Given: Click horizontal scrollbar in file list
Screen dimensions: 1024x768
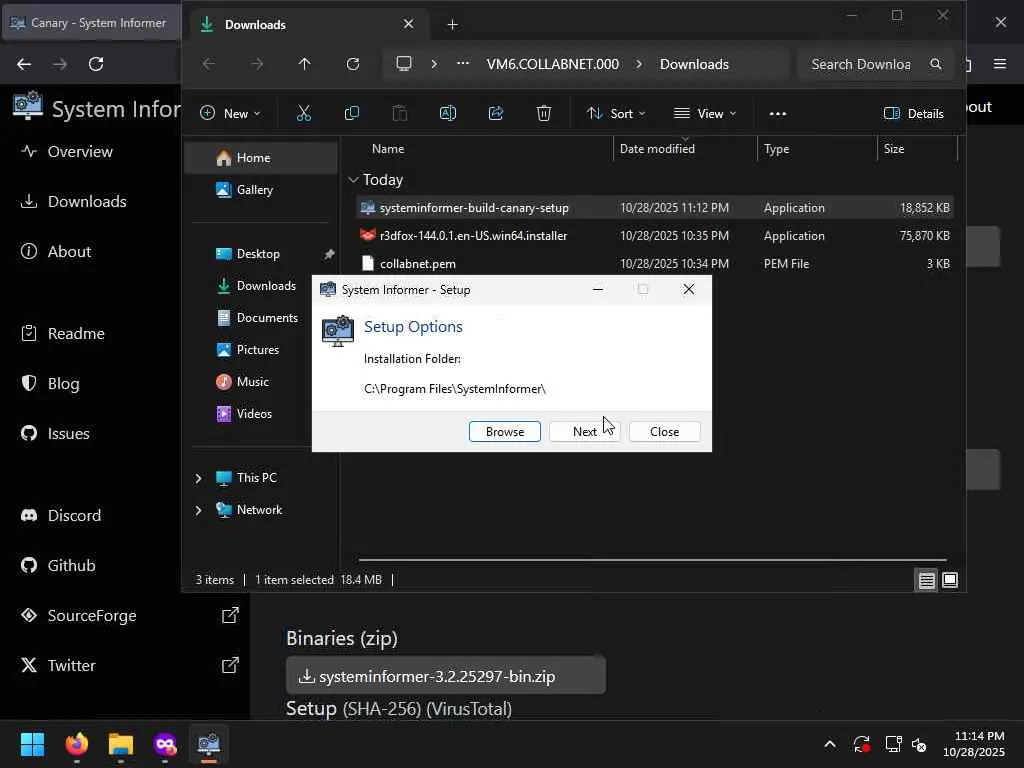Looking at the screenshot, I should tap(652, 560).
